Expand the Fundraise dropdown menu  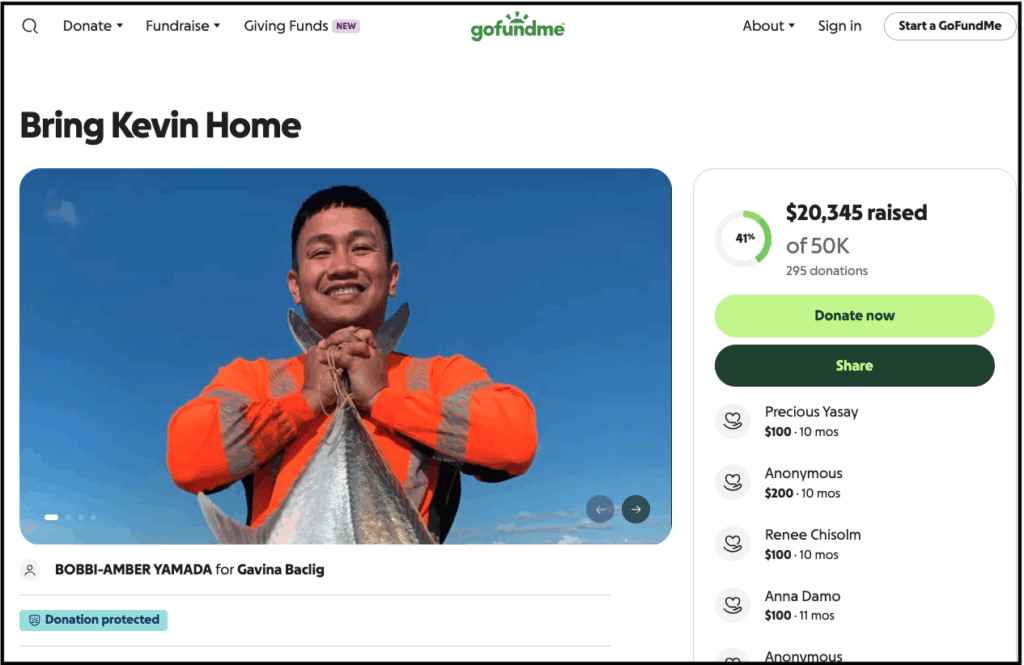[183, 26]
